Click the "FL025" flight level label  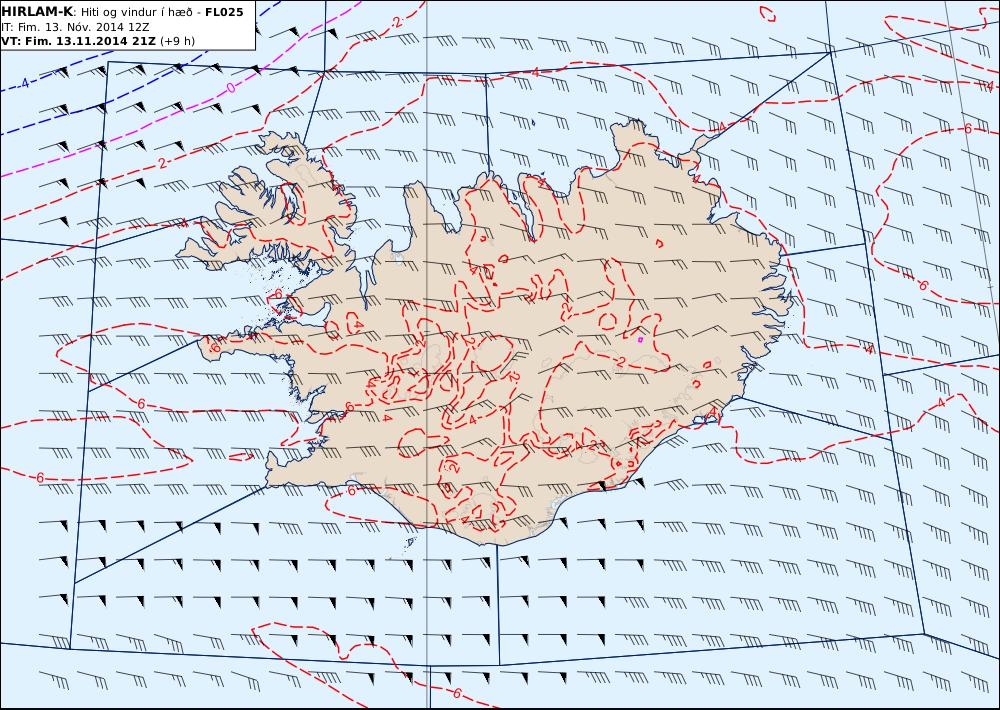click(224, 12)
